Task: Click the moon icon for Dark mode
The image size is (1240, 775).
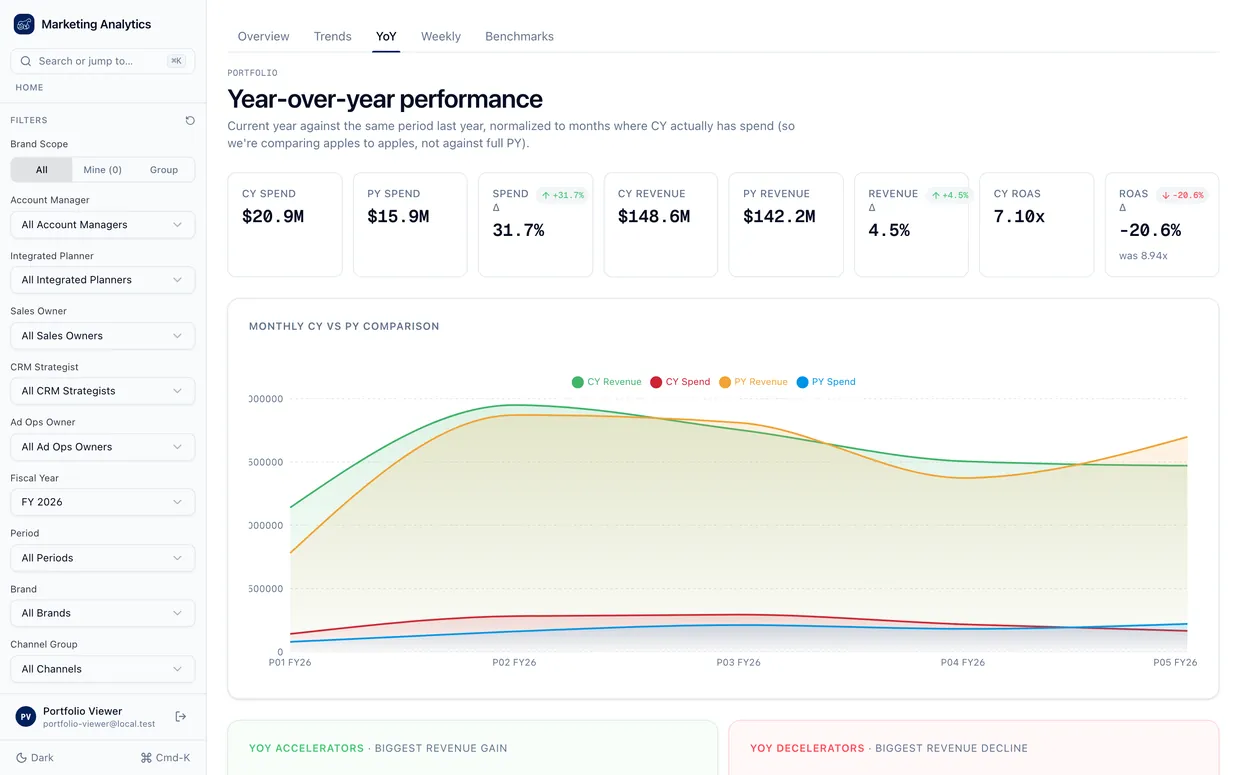Action: pyautogui.click(x=22, y=758)
